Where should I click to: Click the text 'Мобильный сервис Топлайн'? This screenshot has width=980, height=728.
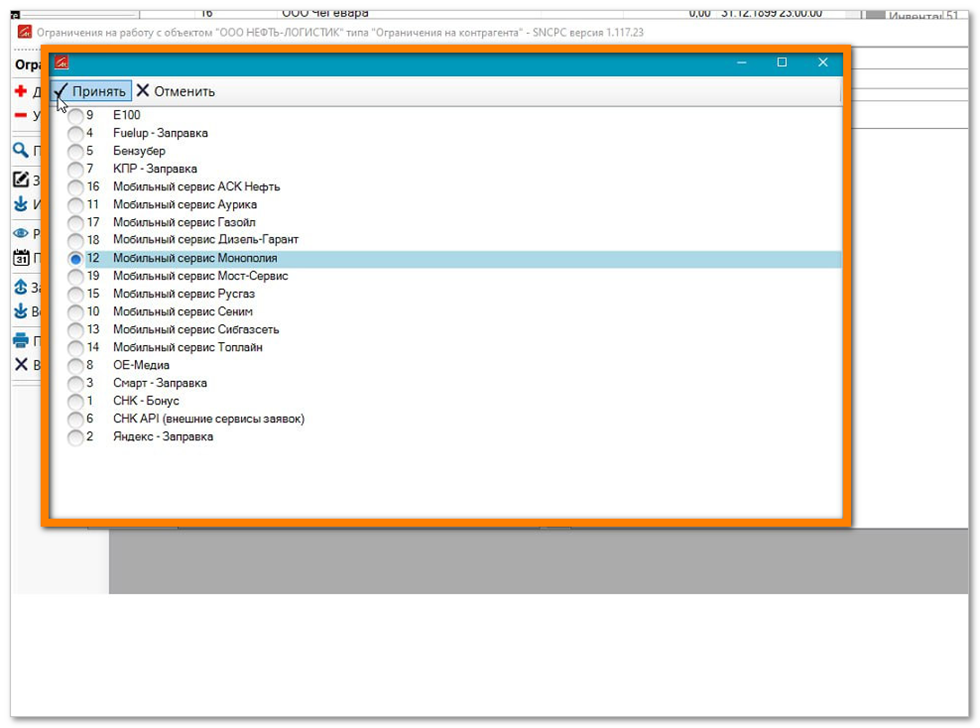[x=188, y=347]
